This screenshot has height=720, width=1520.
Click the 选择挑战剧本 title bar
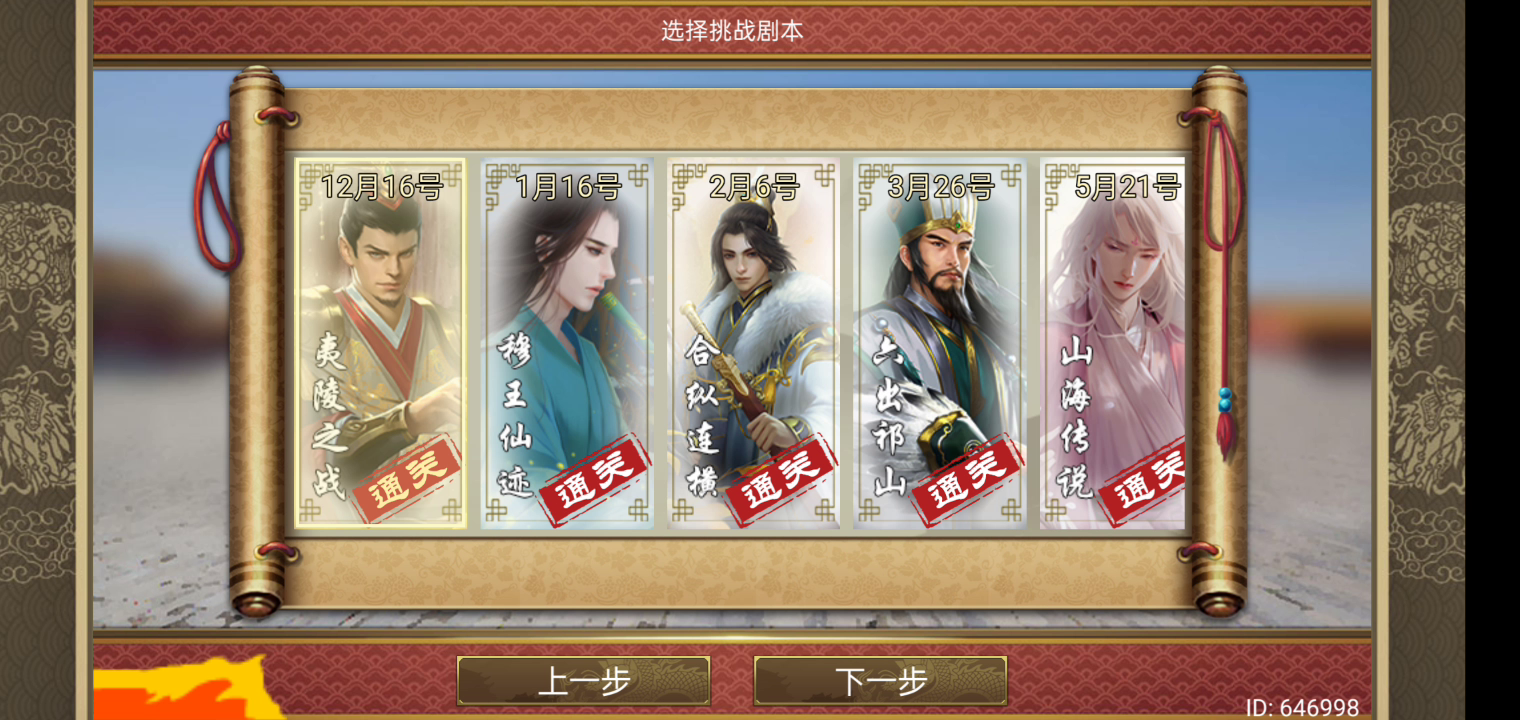[732, 31]
